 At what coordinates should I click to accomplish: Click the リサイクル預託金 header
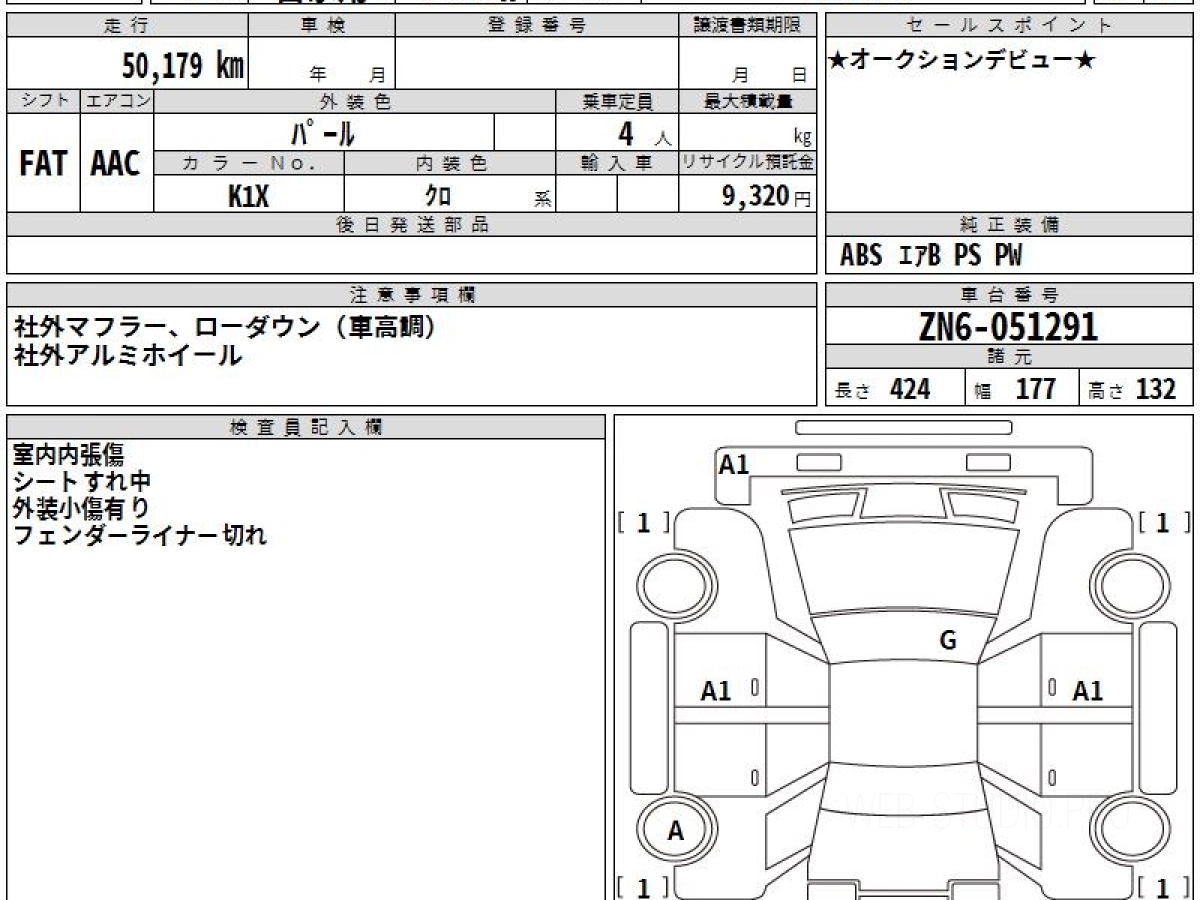point(748,163)
